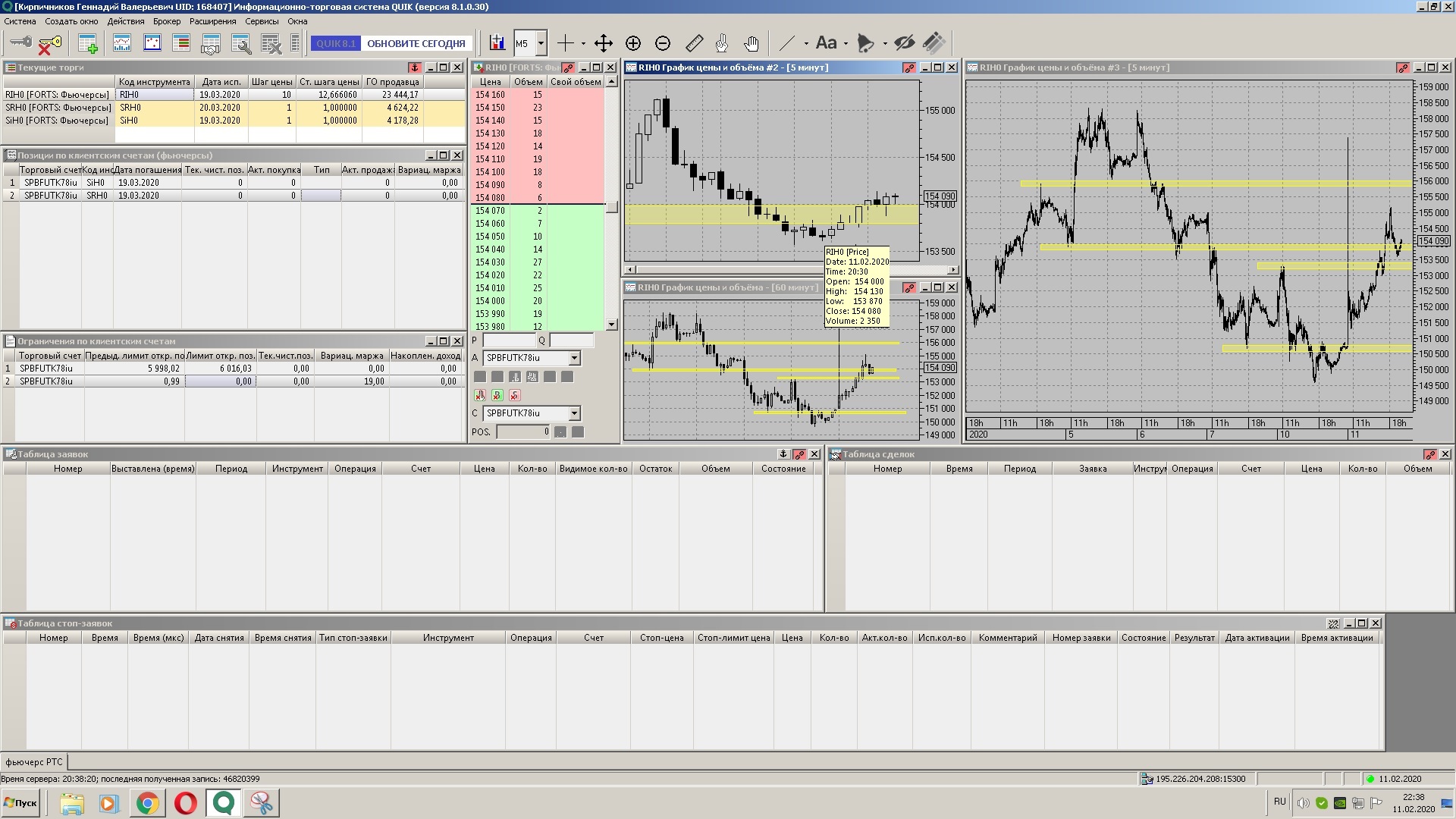This screenshot has height=819, width=1456.
Task: Toggle the crossed-eye hide drawings icon
Action: click(x=904, y=43)
